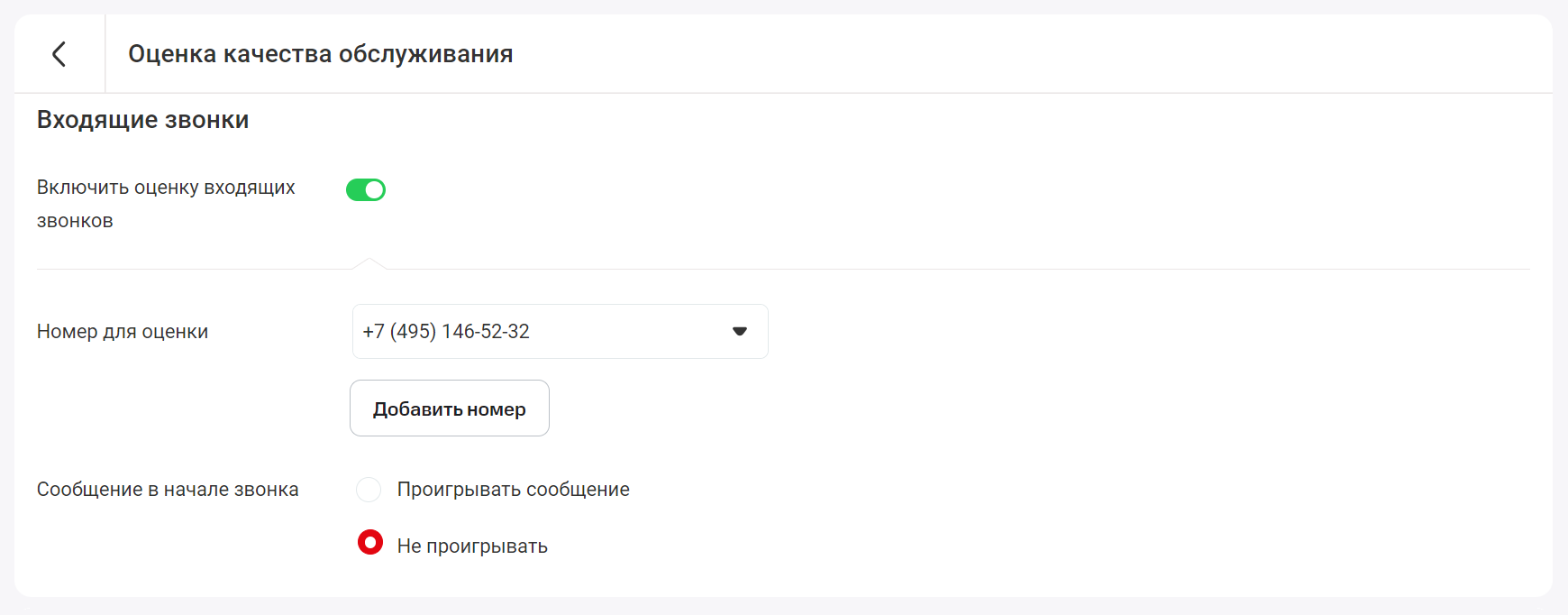The height and width of the screenshot is (615, 1568).
Task: Click the '+7 (495) 146-52-32' number text
Action: pyautogui.click(x=446, y=332)
